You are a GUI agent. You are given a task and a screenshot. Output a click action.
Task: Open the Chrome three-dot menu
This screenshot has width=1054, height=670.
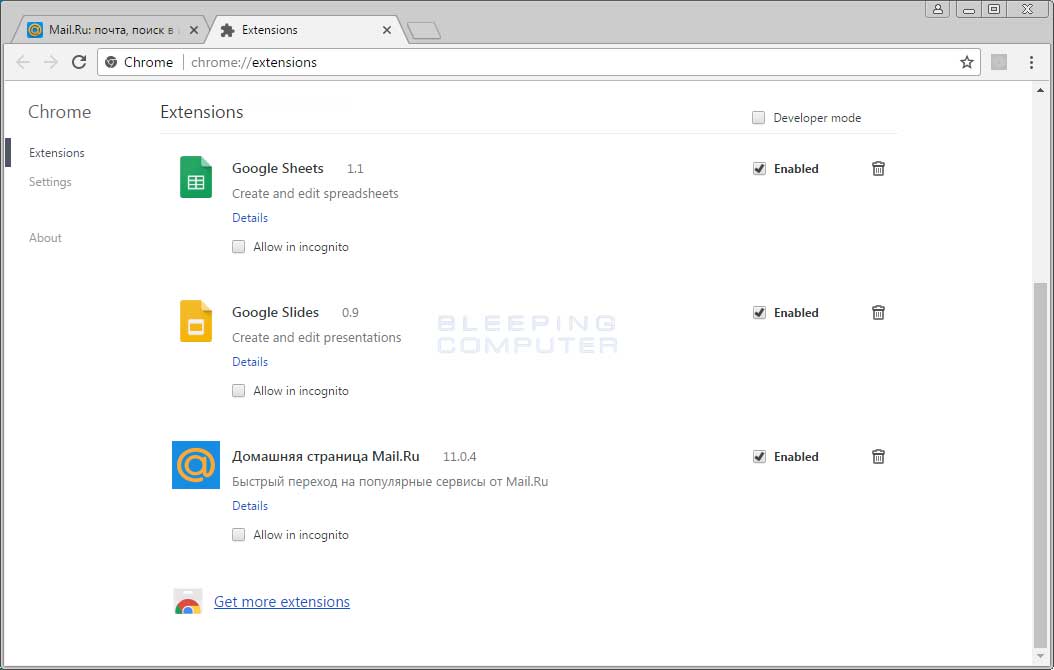(1032, 61)
